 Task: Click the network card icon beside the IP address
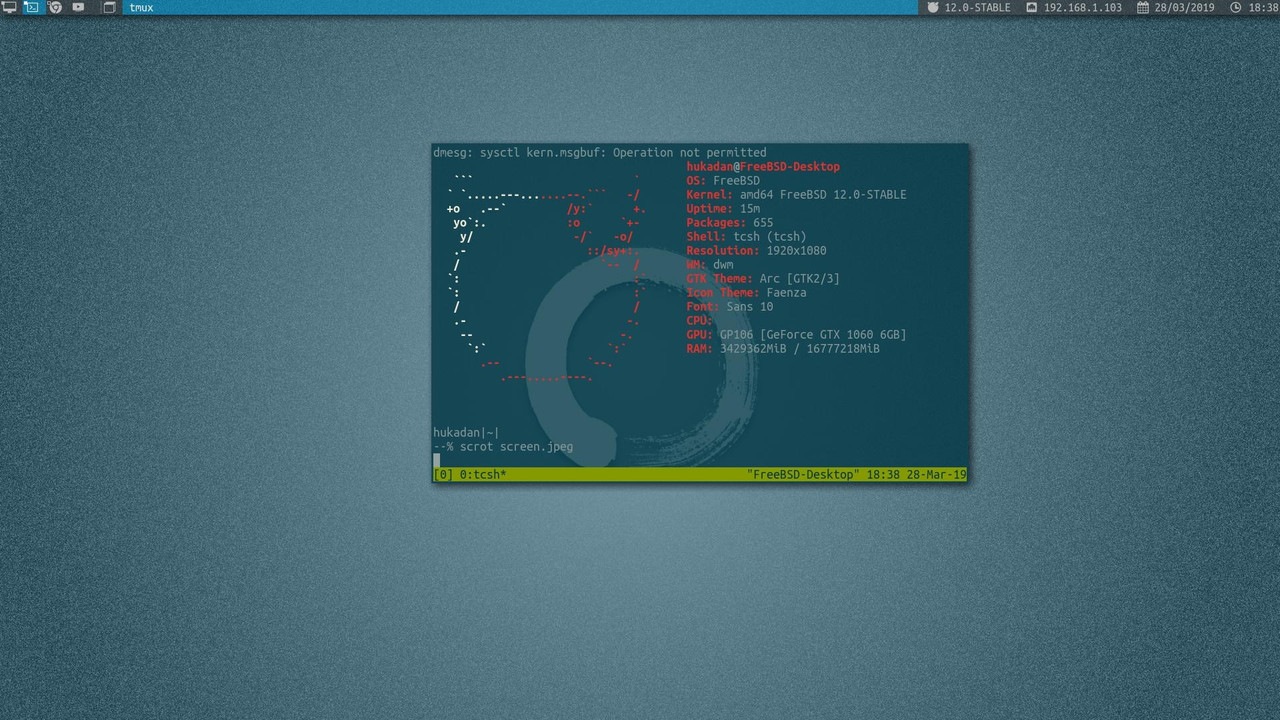point(1032,7)
